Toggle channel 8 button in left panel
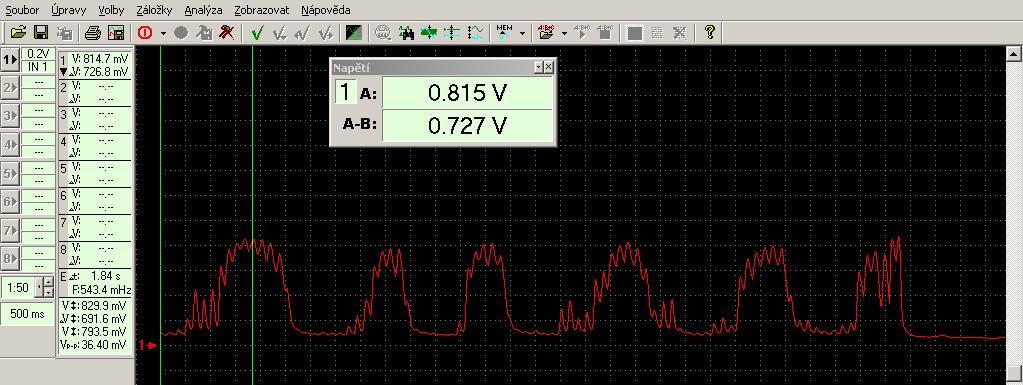 [x=10, y=258]
